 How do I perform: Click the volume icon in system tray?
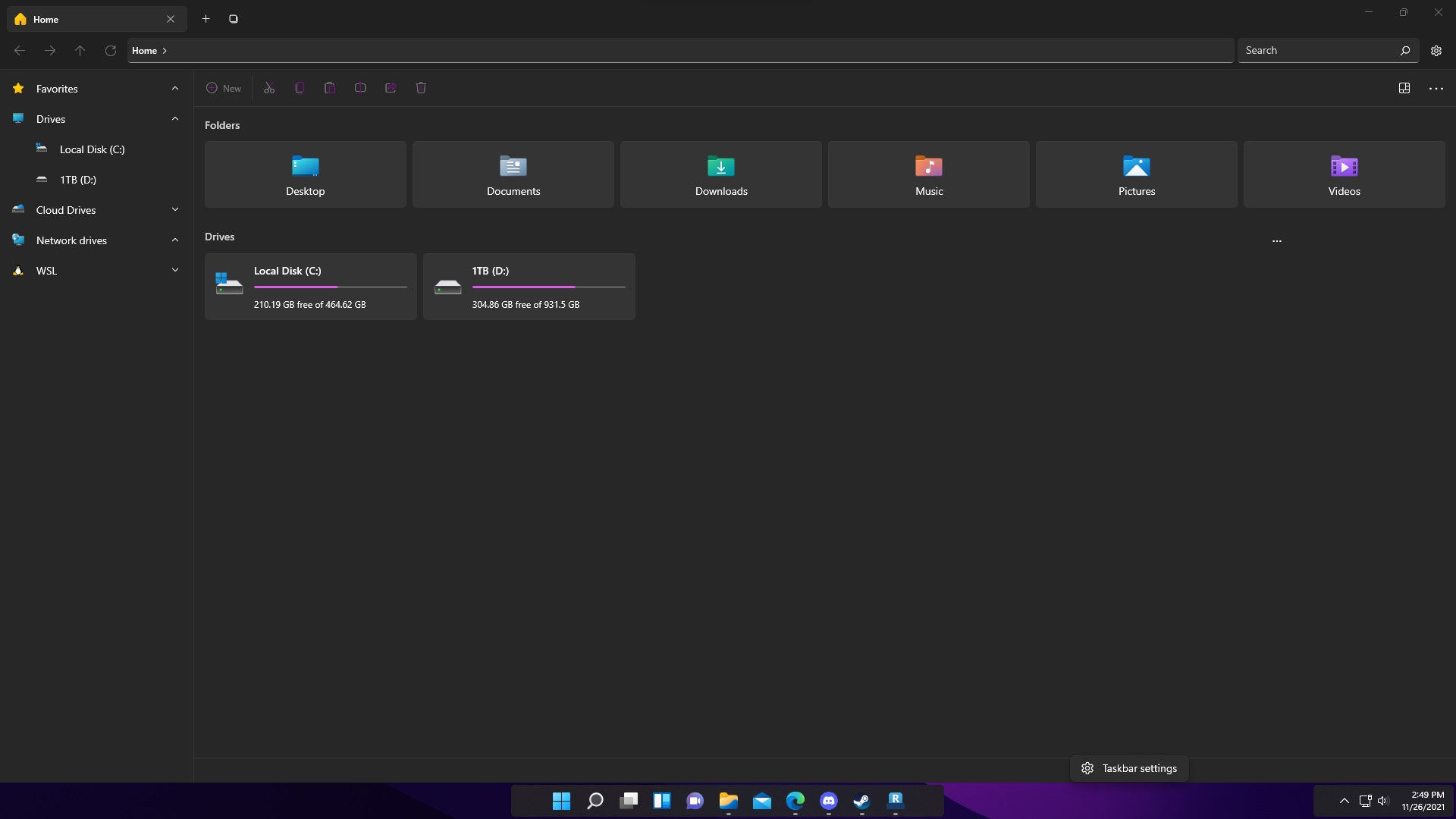coord(1383,801)
